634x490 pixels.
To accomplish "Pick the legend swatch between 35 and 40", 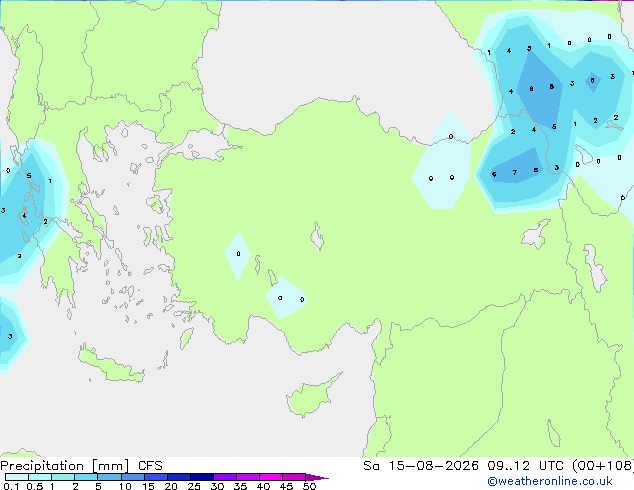I will point(247,477).
